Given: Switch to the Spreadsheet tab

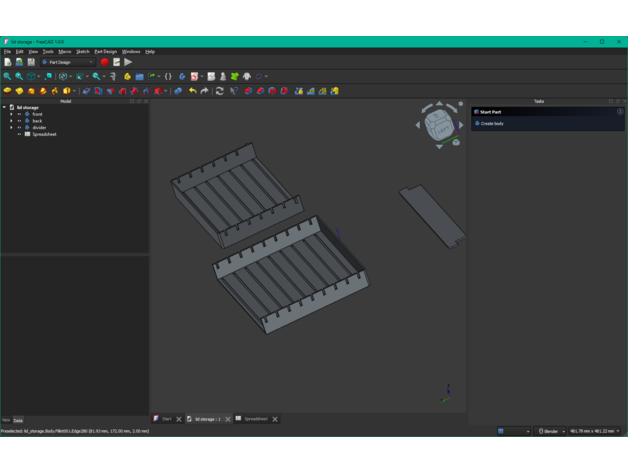Looking at the screenshot, I should click(255, 419).
